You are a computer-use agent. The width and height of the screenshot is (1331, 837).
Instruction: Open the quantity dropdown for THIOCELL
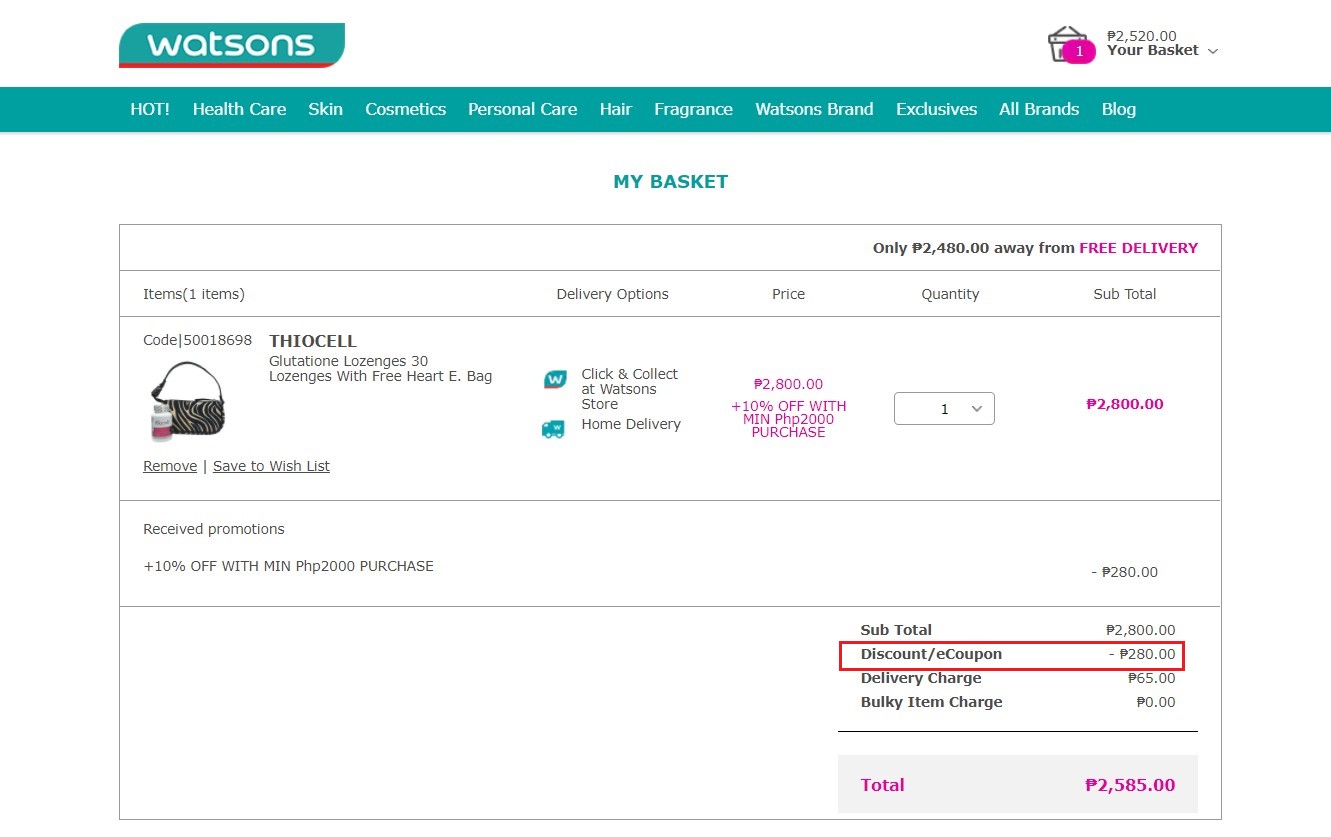pos(943,408)
